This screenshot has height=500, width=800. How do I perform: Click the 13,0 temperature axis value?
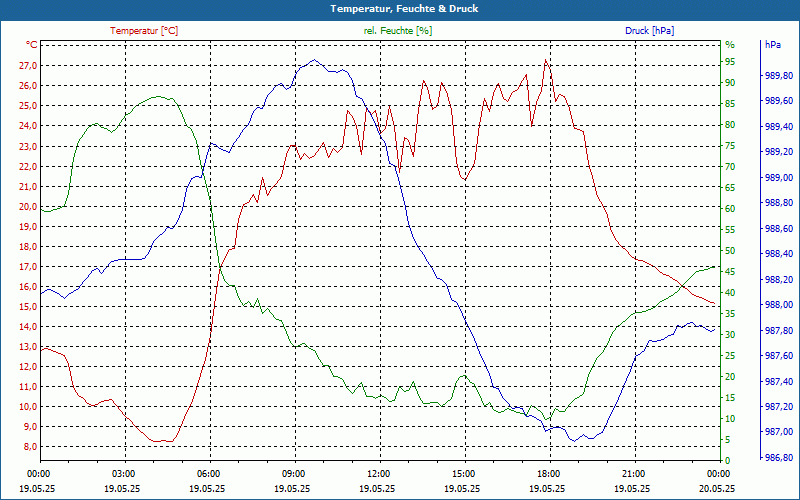(x=28, y=346)
